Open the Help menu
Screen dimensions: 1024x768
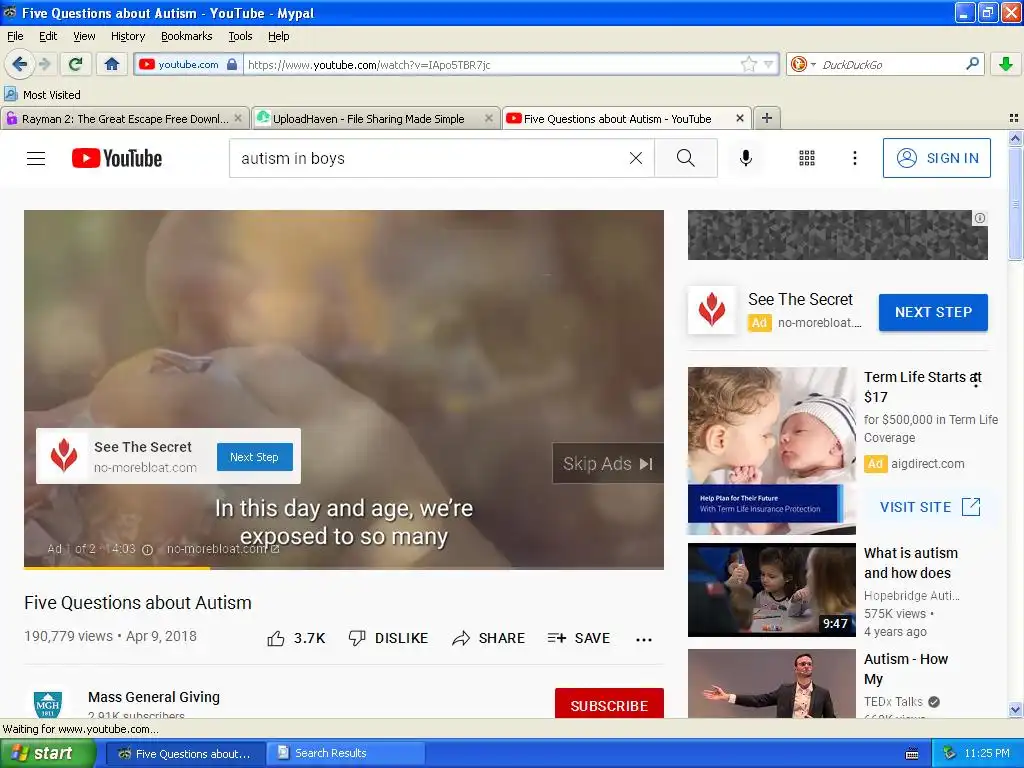278,36
